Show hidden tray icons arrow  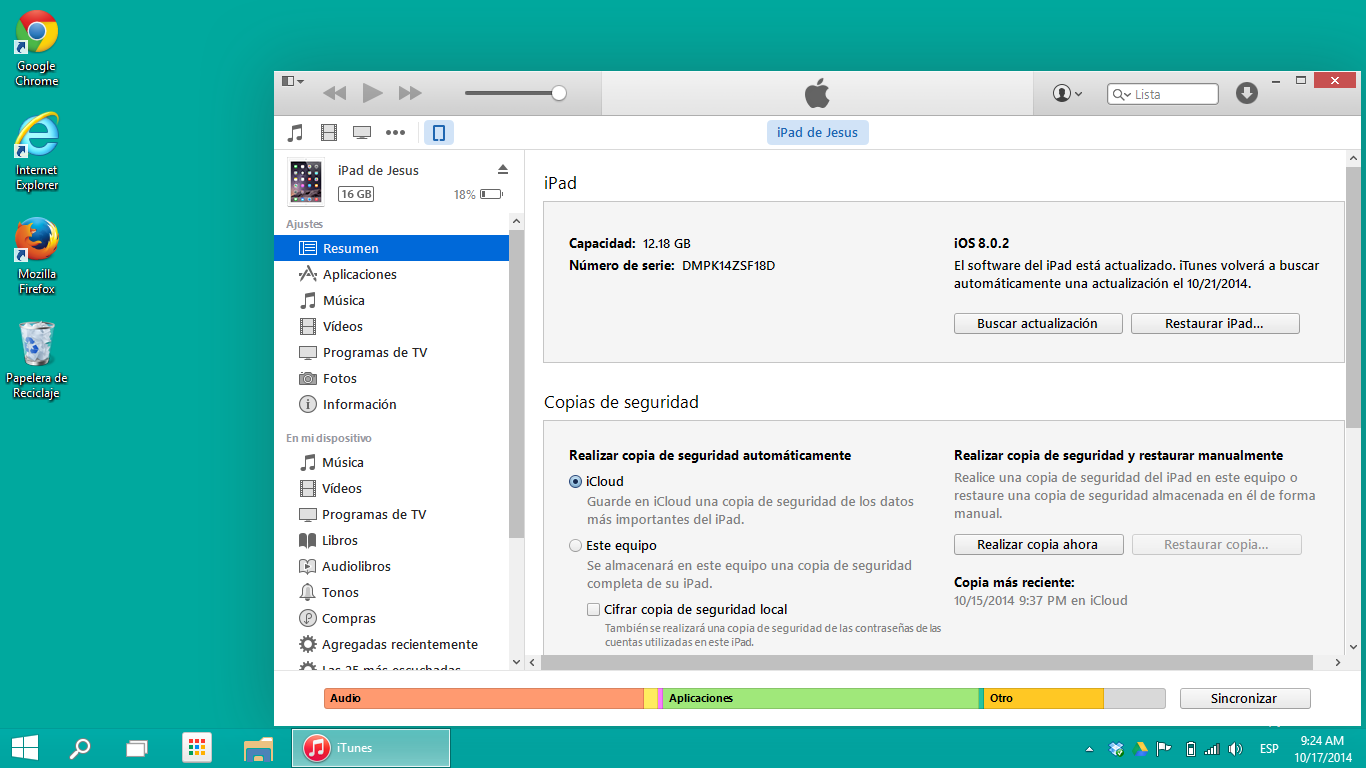(x=1089, y=748)
